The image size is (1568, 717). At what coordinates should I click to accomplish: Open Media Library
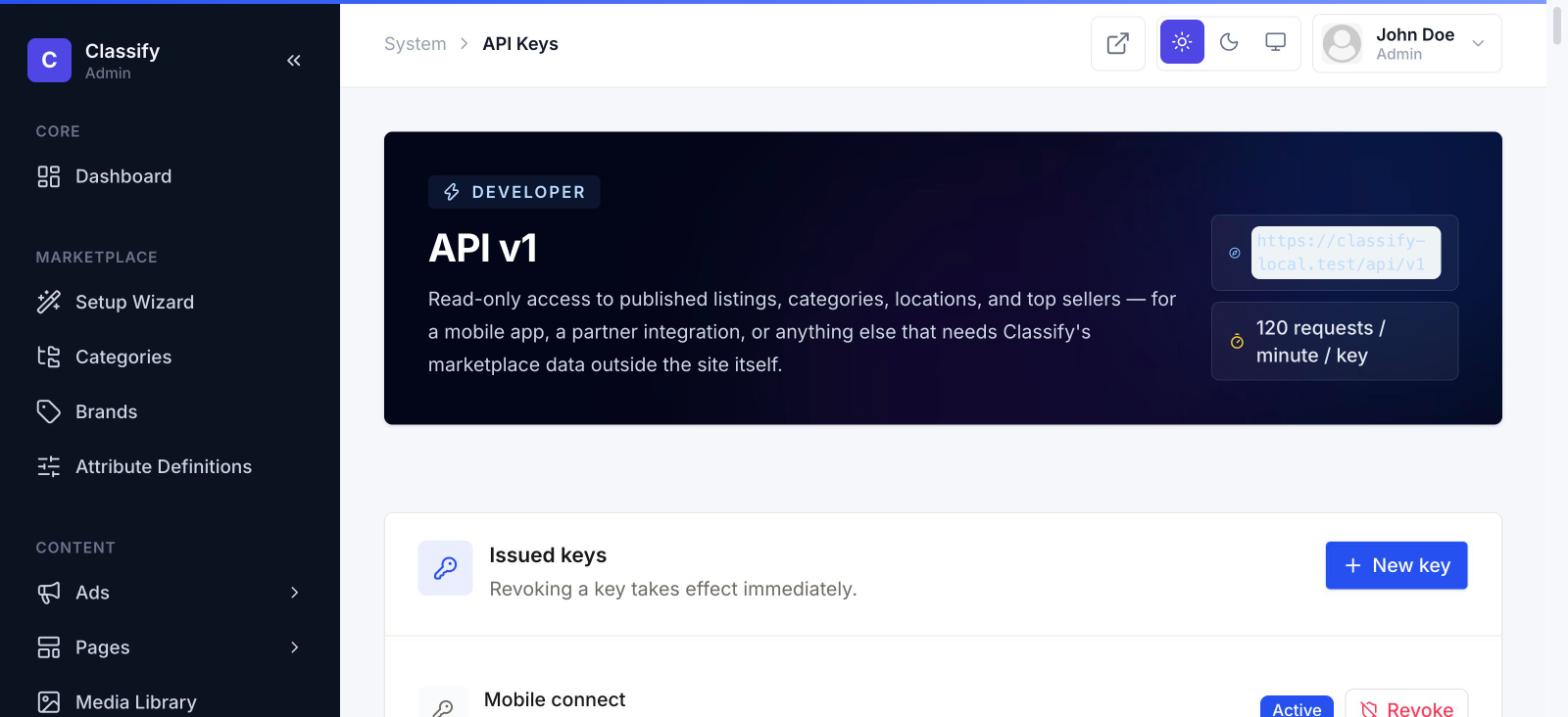170,703
